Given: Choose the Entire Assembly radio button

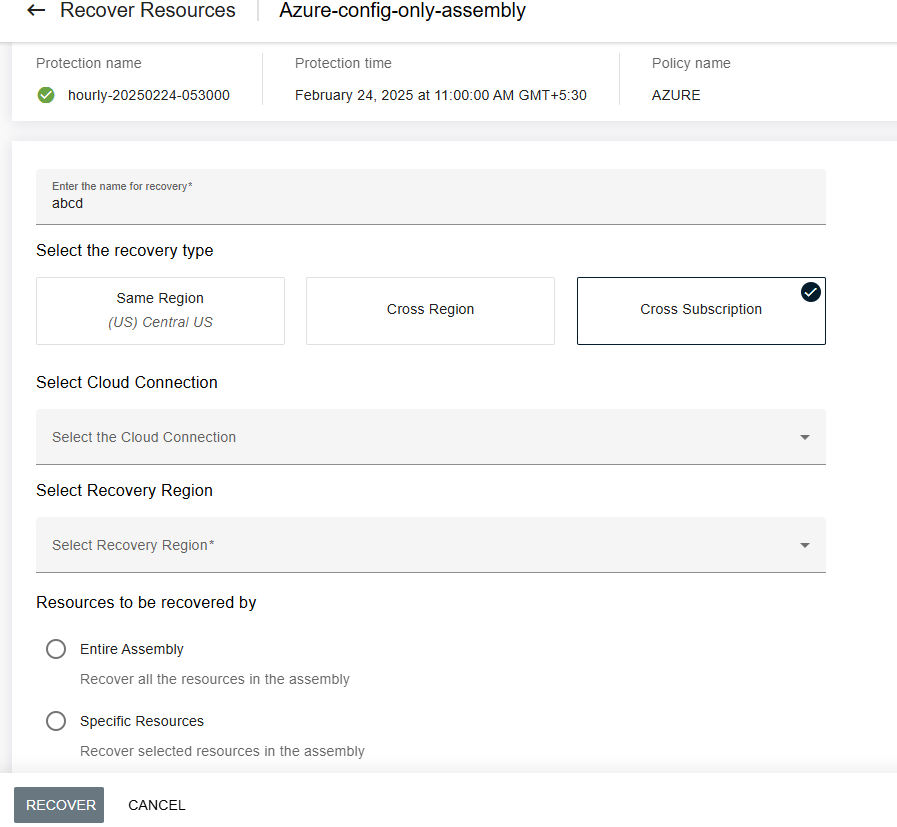Looking at the screenshot, I should coord(56,649).
